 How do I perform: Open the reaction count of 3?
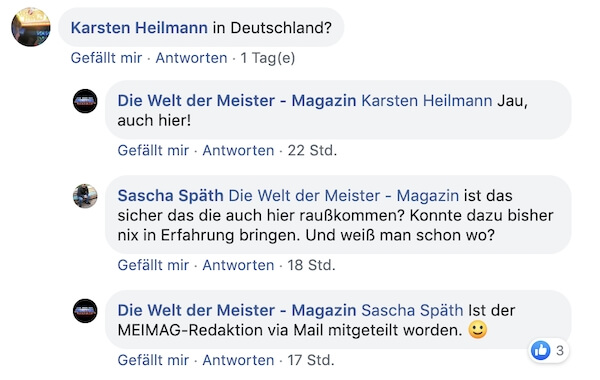[560, 351]
